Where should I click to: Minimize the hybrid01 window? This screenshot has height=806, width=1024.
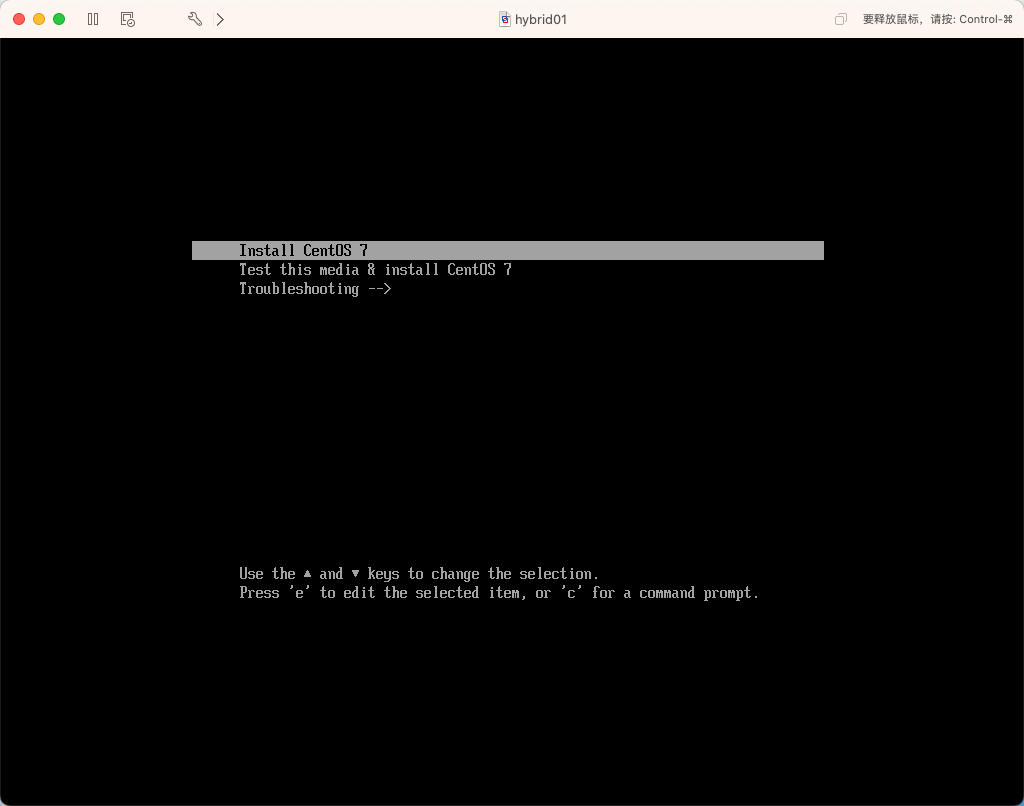click(39, 19)
